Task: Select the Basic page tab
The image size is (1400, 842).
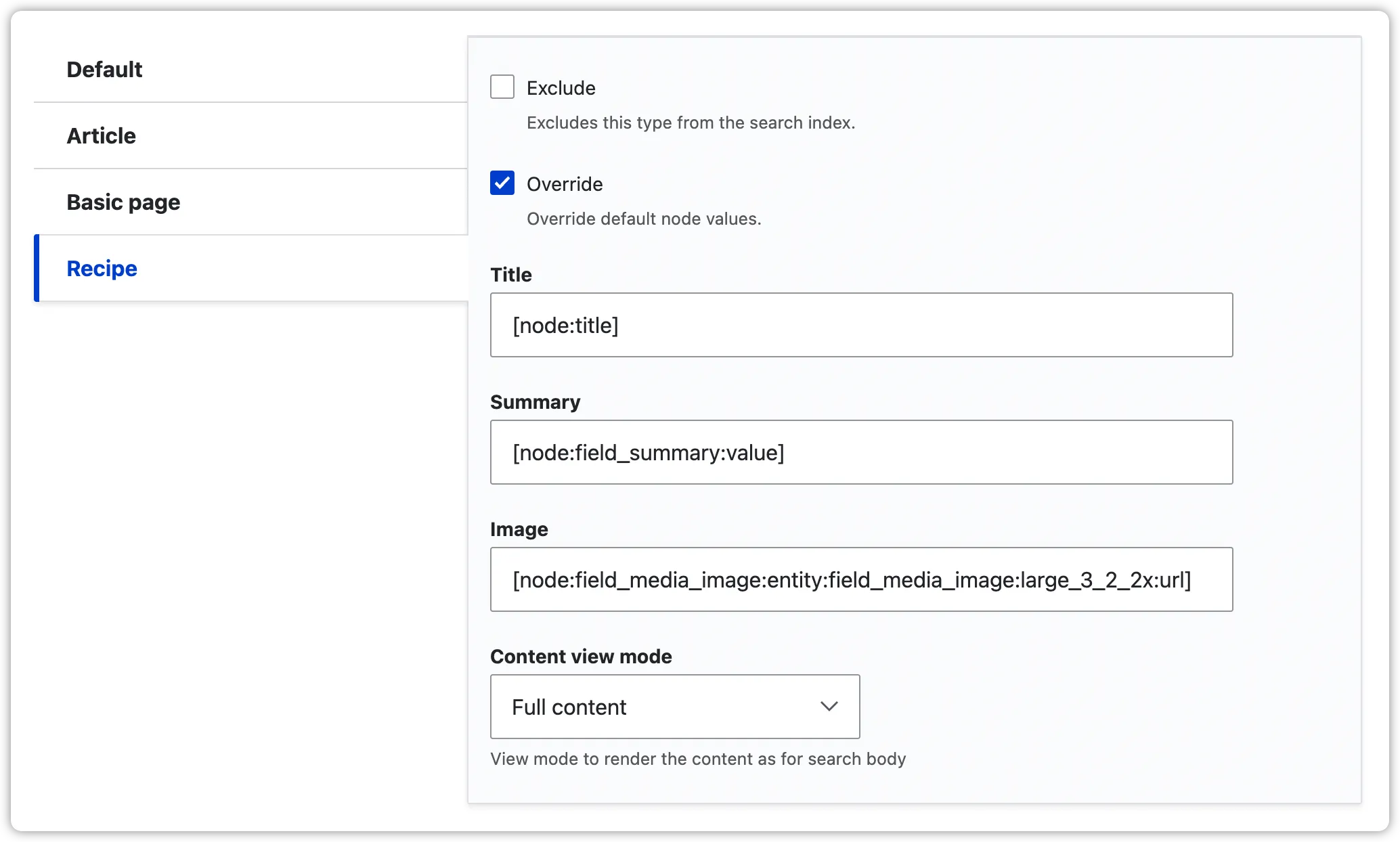Action: pyautogui.click(x=123, y=202)
